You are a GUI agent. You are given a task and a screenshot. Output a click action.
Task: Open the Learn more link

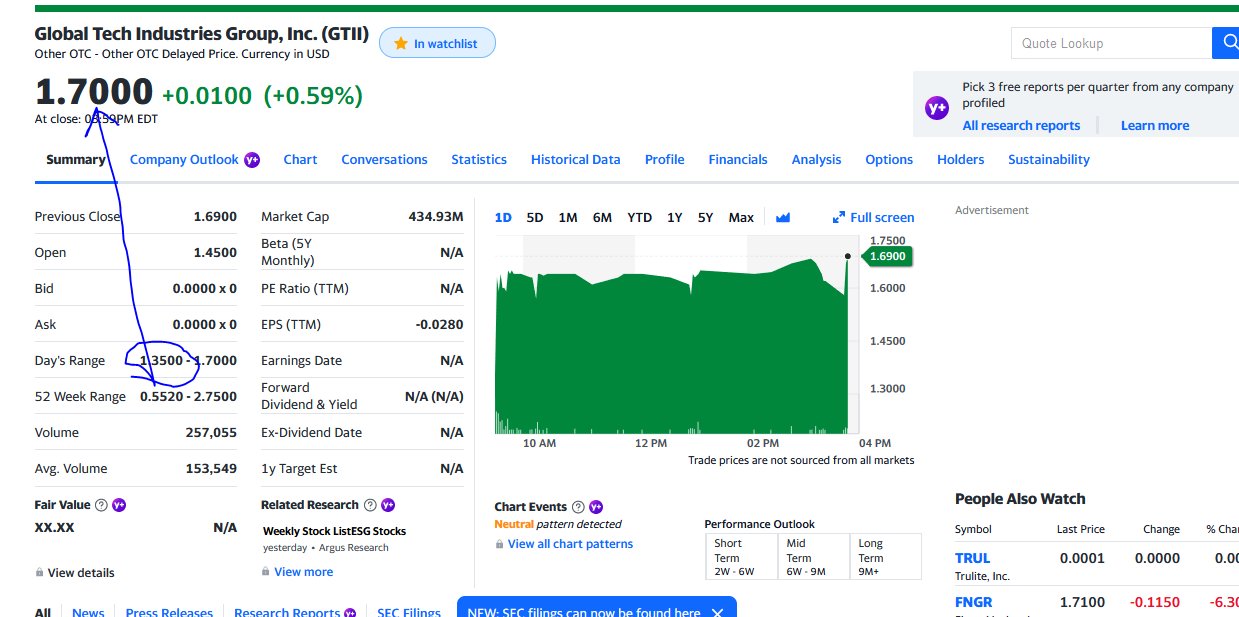(1155, 125)
